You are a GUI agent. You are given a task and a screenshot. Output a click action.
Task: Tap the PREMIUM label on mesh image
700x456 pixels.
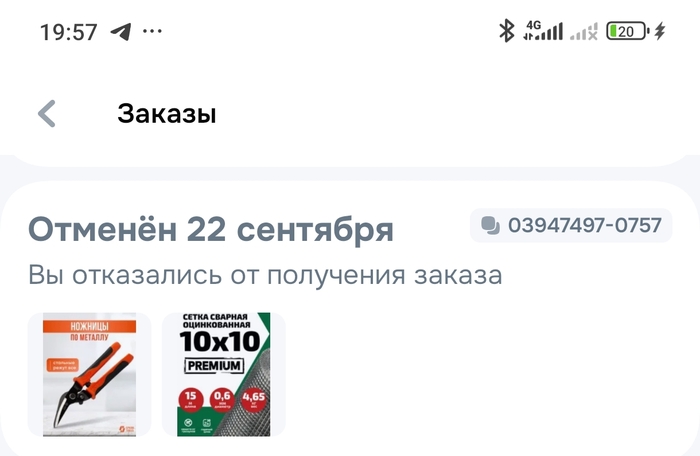click(x=214, y=366)
